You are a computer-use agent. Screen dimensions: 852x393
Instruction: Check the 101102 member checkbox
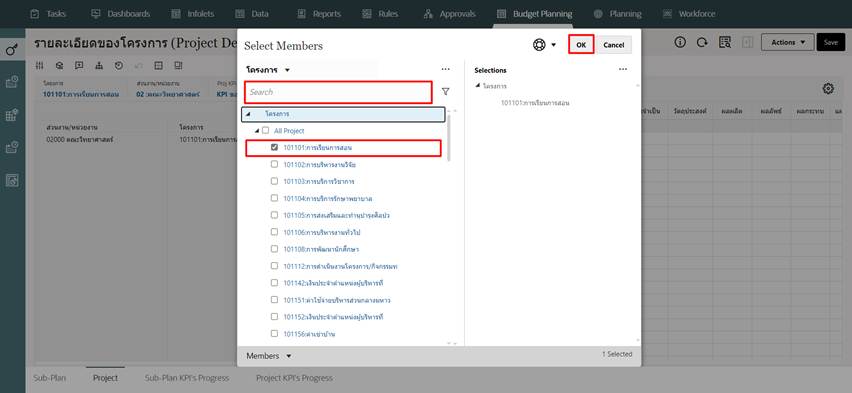tap(274, 164)
